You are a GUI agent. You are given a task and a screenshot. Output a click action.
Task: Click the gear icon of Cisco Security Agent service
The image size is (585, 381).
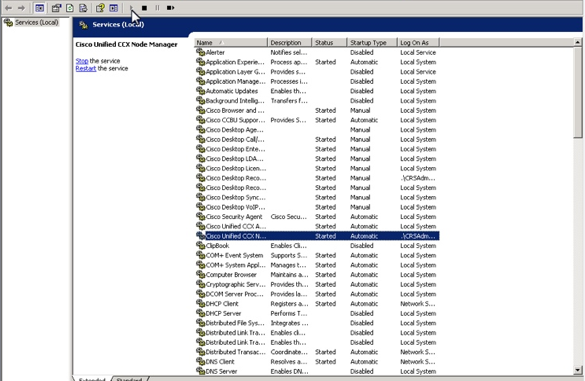click(x=200, y=217)
